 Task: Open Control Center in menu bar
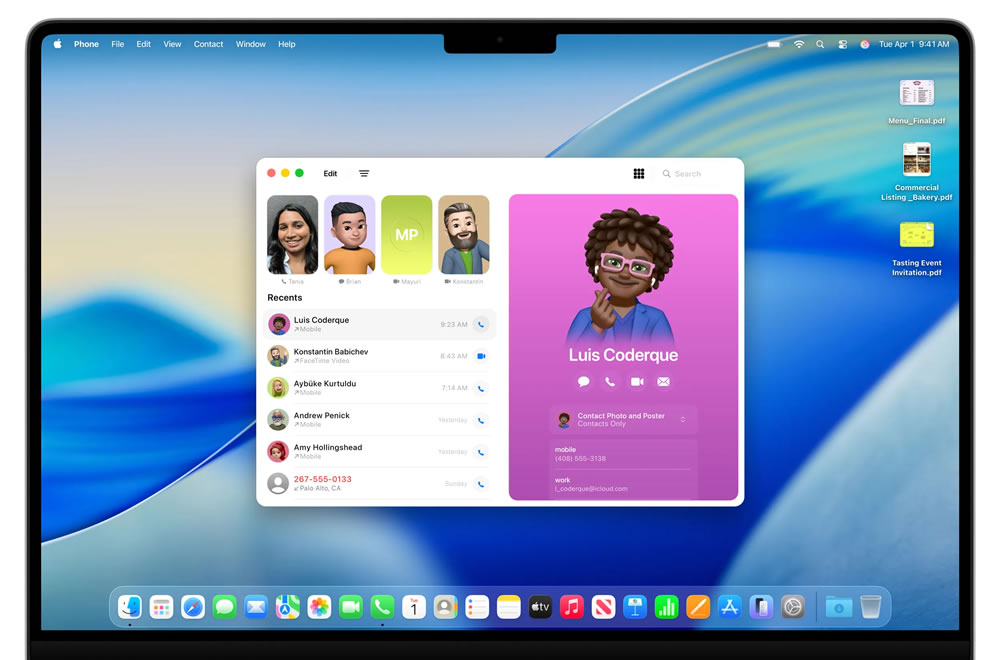tap(842, 44)
